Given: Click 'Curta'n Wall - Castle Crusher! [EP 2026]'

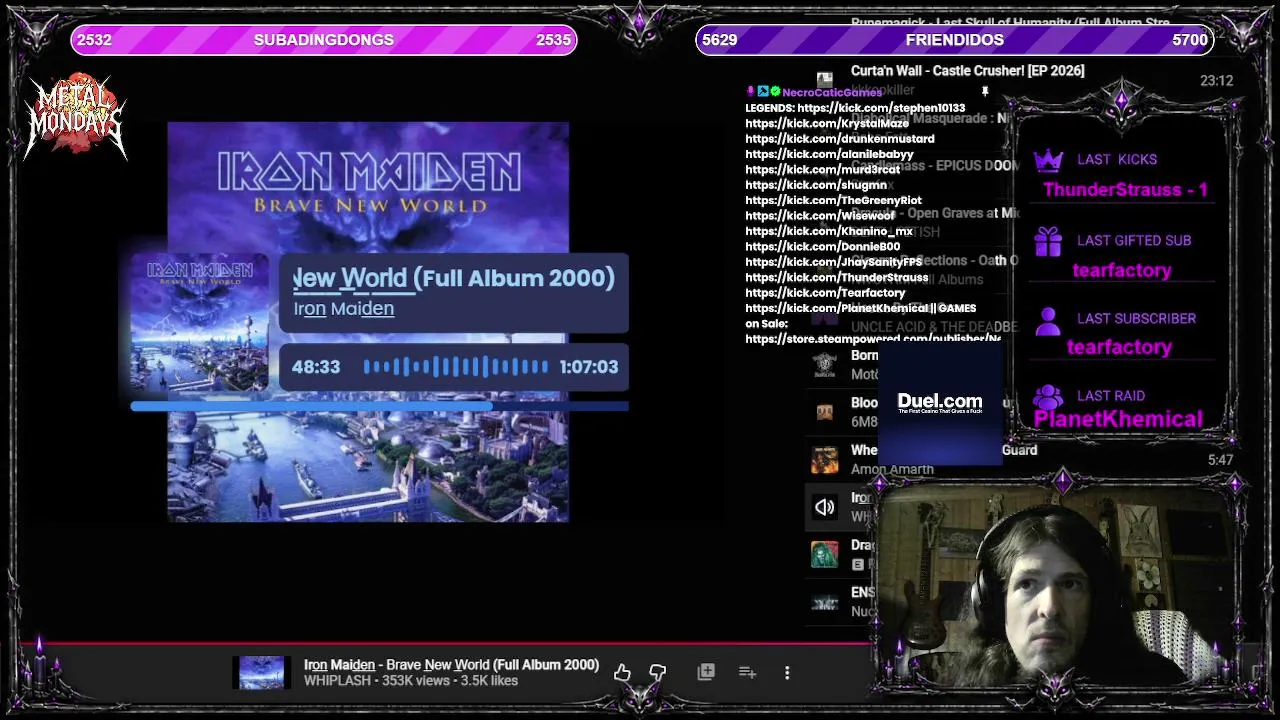Looking at the screenshot, I should point(967,70).
